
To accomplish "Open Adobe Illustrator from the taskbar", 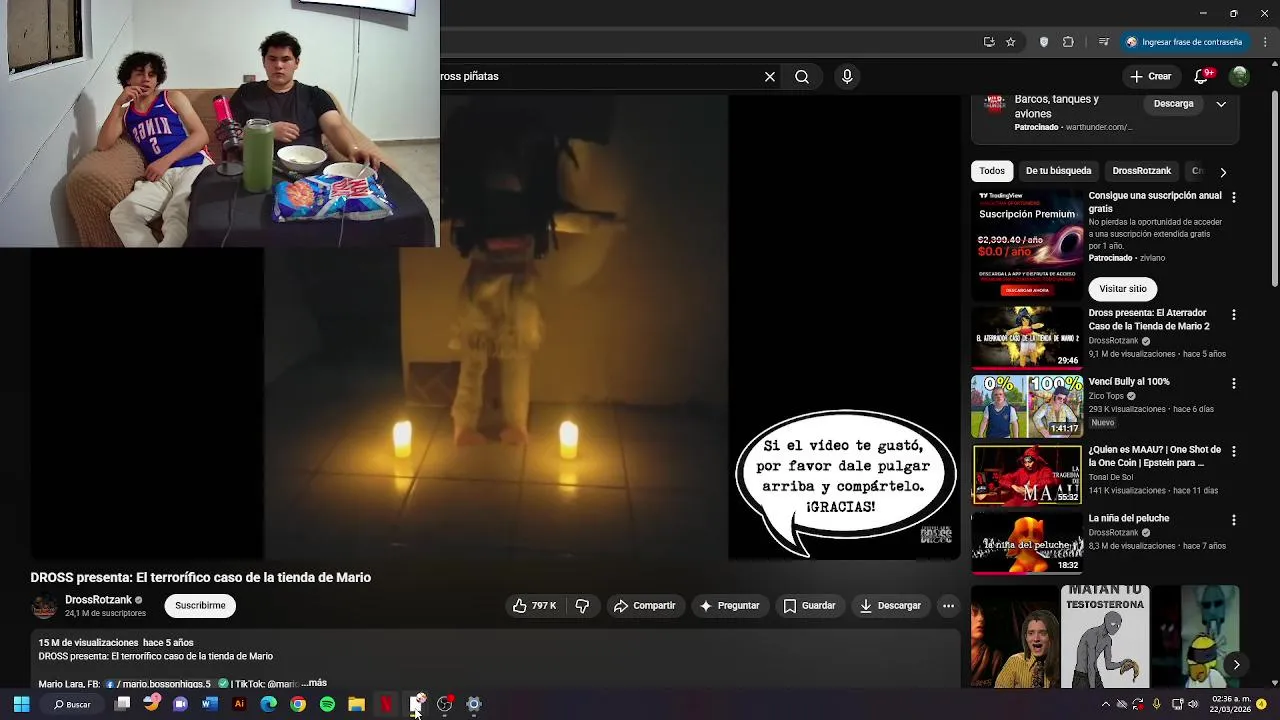I will (239, 704).
